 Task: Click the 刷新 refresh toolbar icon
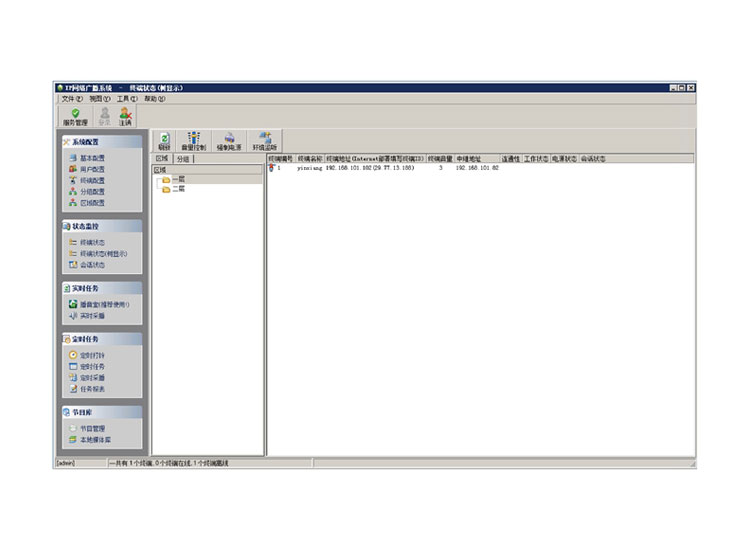164,141
